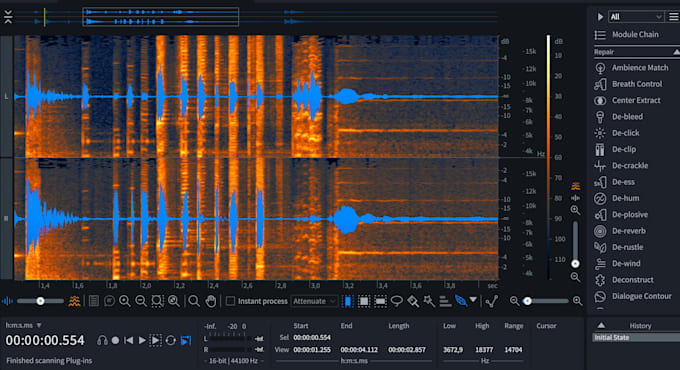This screenshot has width=680, height=370.
Task: Toggle headphone input monitoring
Action: click(102, 341)
